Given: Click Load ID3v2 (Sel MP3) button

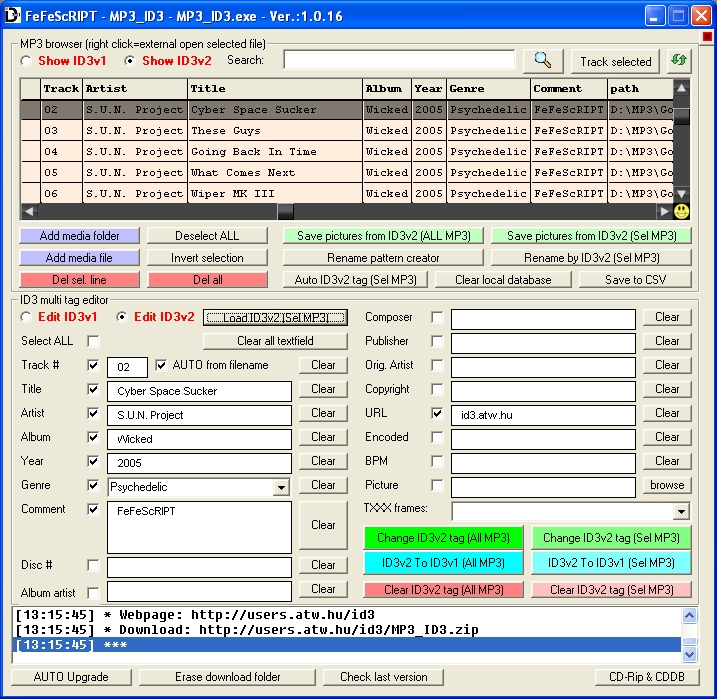Looking at the screenshot, I should [275, 317].
